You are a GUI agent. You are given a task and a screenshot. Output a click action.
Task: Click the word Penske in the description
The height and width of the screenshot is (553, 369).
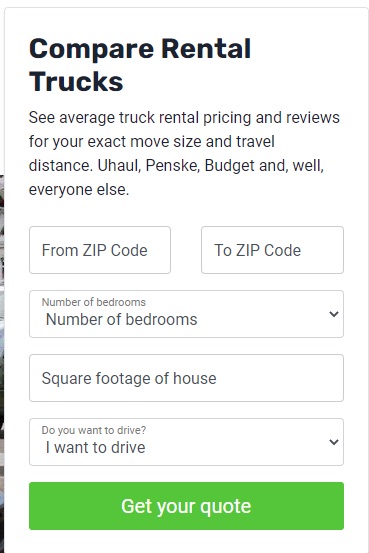tap(173, 165)
